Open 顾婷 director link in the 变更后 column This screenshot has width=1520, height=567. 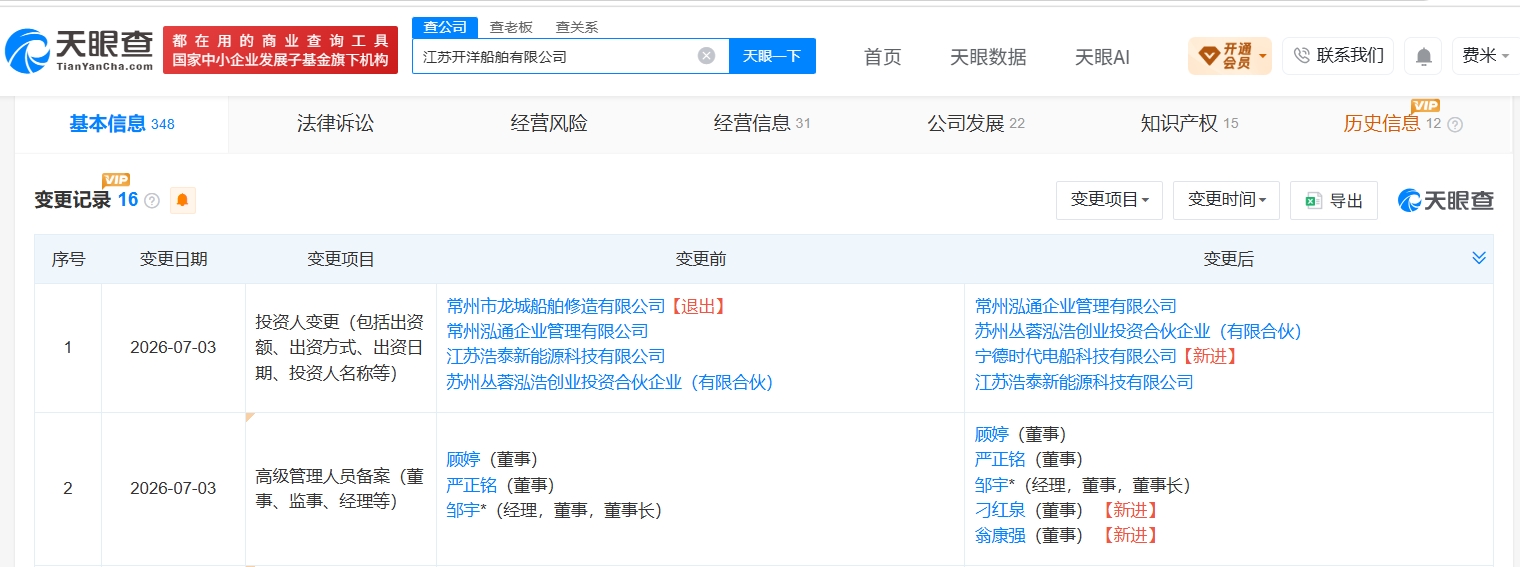tap(991, 434)
